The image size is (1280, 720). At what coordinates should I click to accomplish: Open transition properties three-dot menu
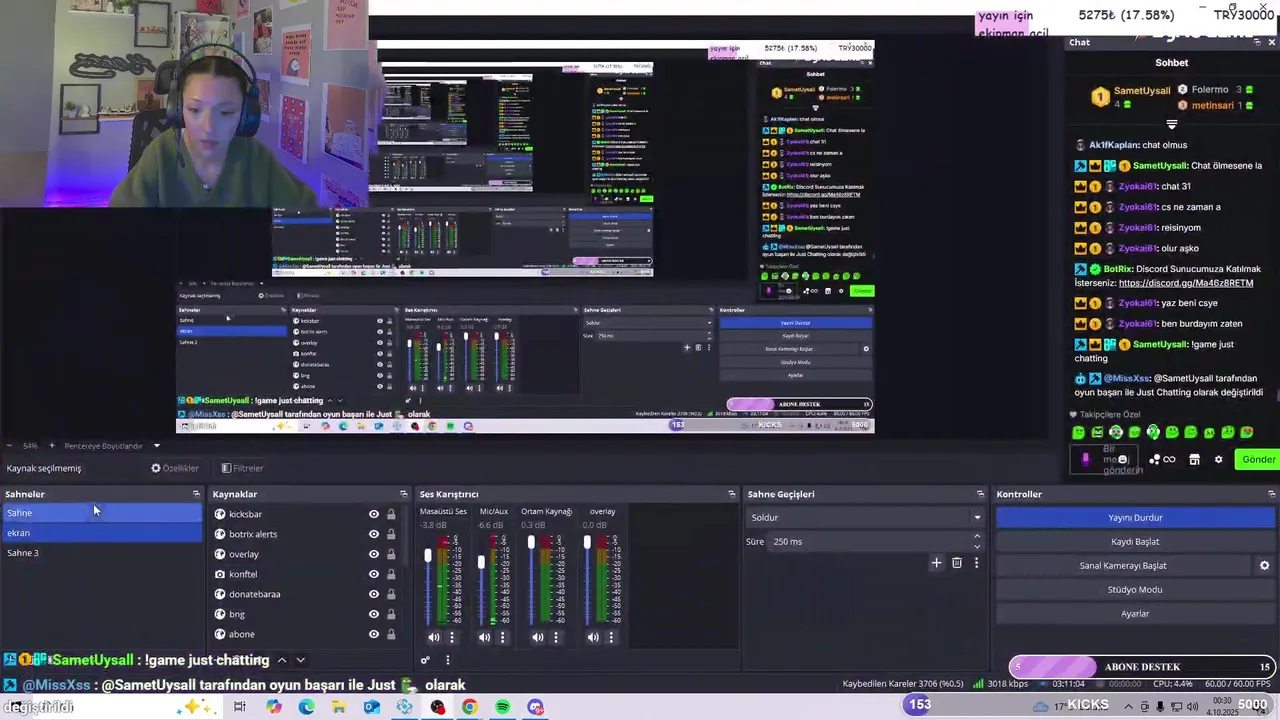976,563
